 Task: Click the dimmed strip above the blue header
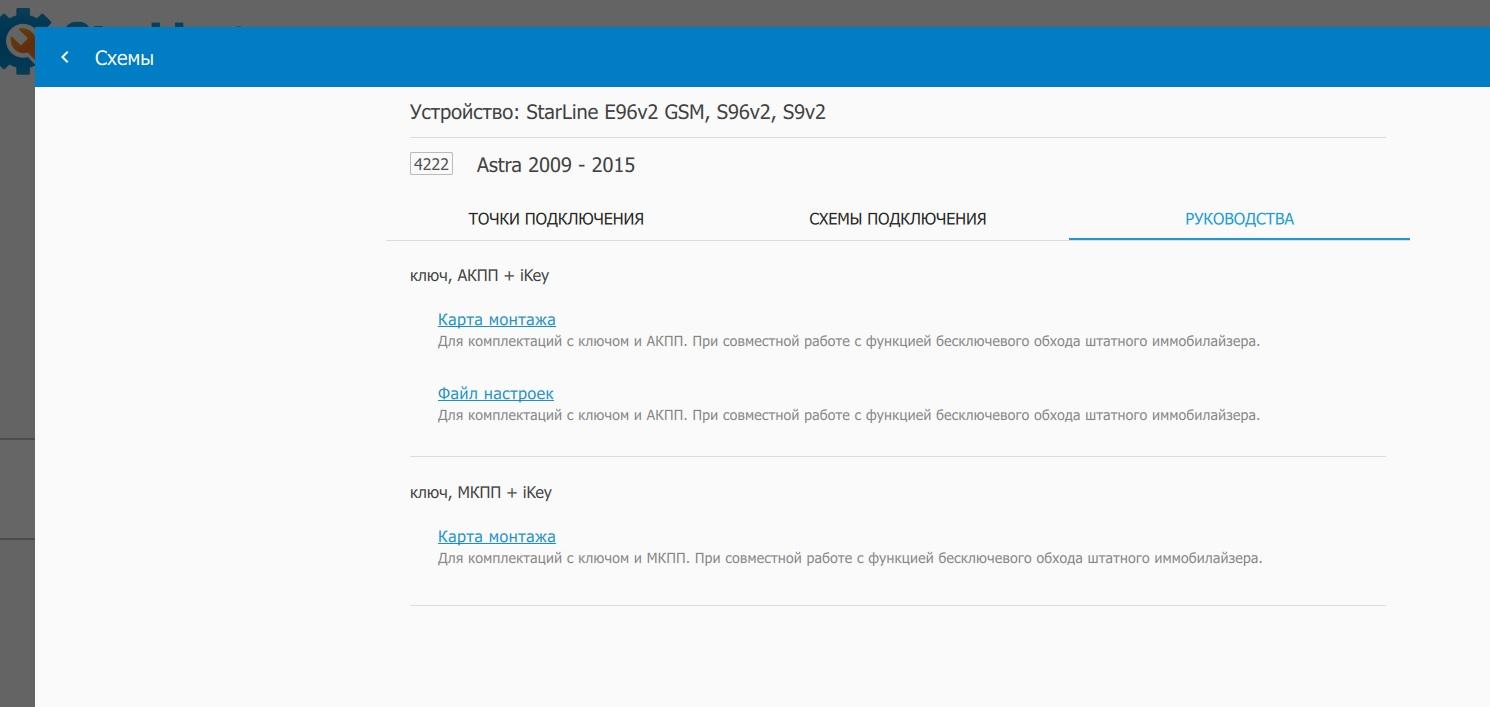click(x=800, y=12)
